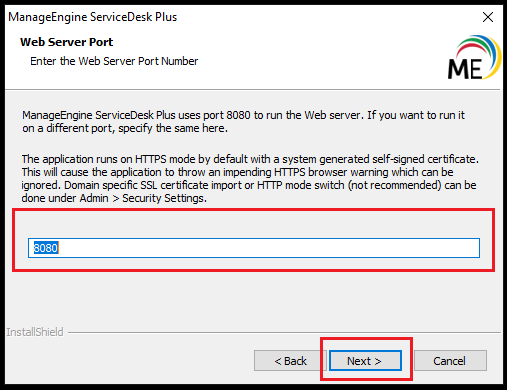The image size is (507, 390).
Task: Go back with the < Back button
Action: [290, 361]
